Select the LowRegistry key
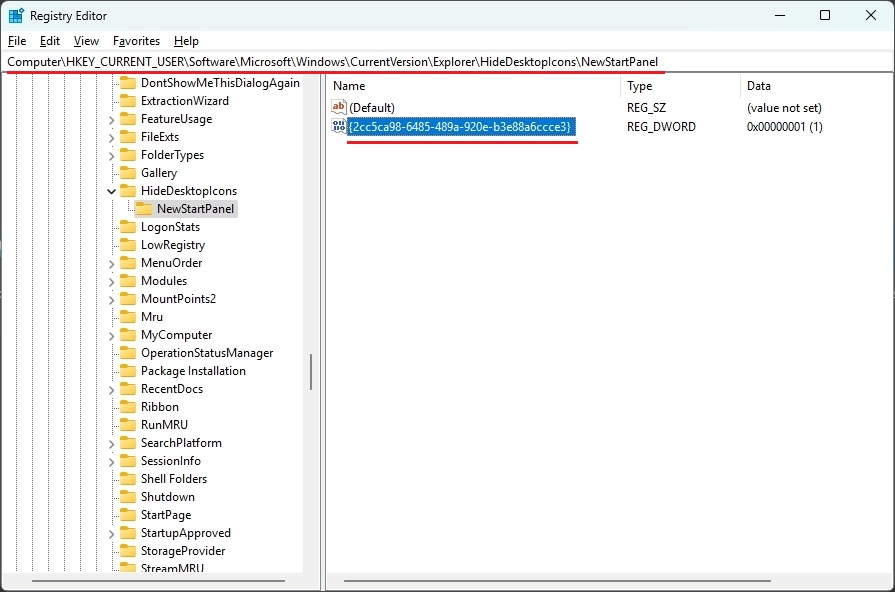Viewport: 895px width, 592px height. tap(173, 245)
